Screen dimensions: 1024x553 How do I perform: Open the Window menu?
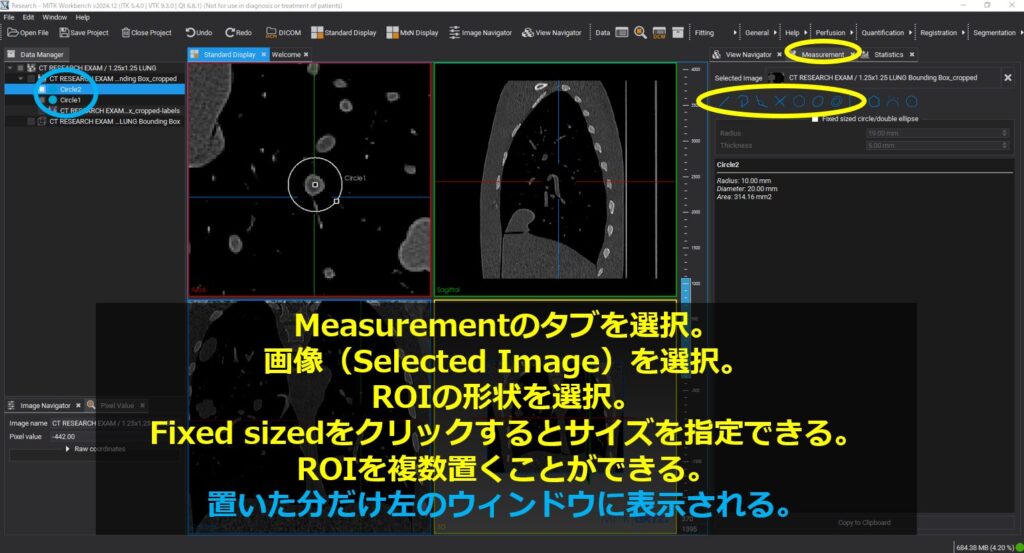tap(54, 17)
